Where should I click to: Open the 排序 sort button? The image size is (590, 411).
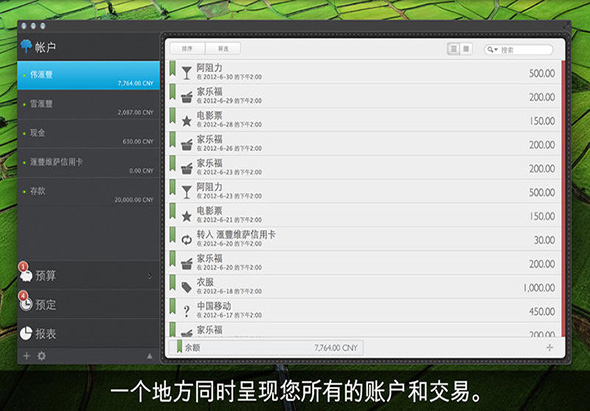click(187, 49)
